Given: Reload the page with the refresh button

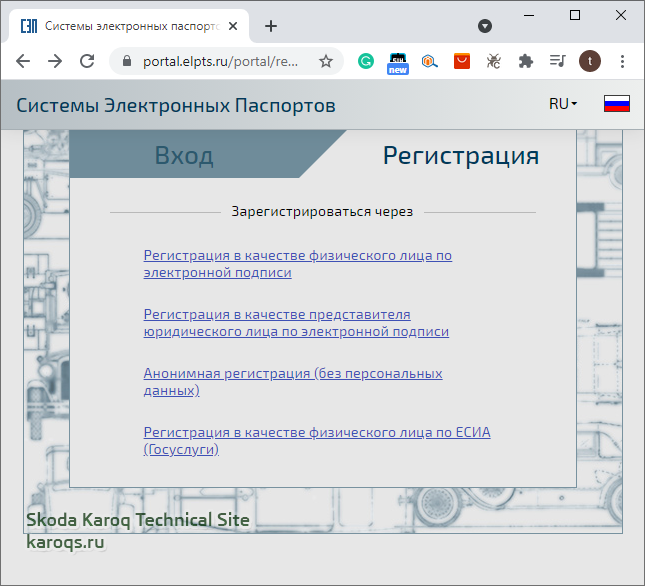Looking at the screenshot, I should [x=87, y=61].
